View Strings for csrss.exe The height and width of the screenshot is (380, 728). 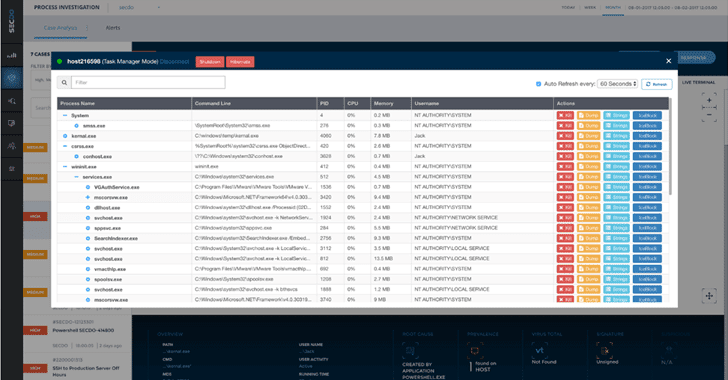[x=616, y=146]
